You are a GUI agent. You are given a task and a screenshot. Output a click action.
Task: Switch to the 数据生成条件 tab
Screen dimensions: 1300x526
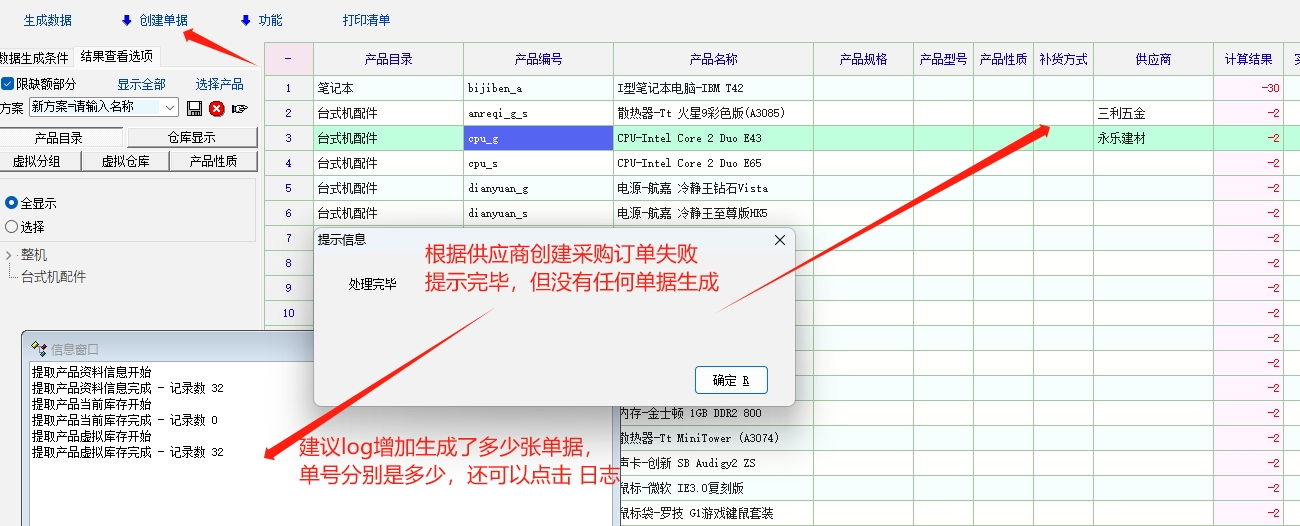[34, 56]
